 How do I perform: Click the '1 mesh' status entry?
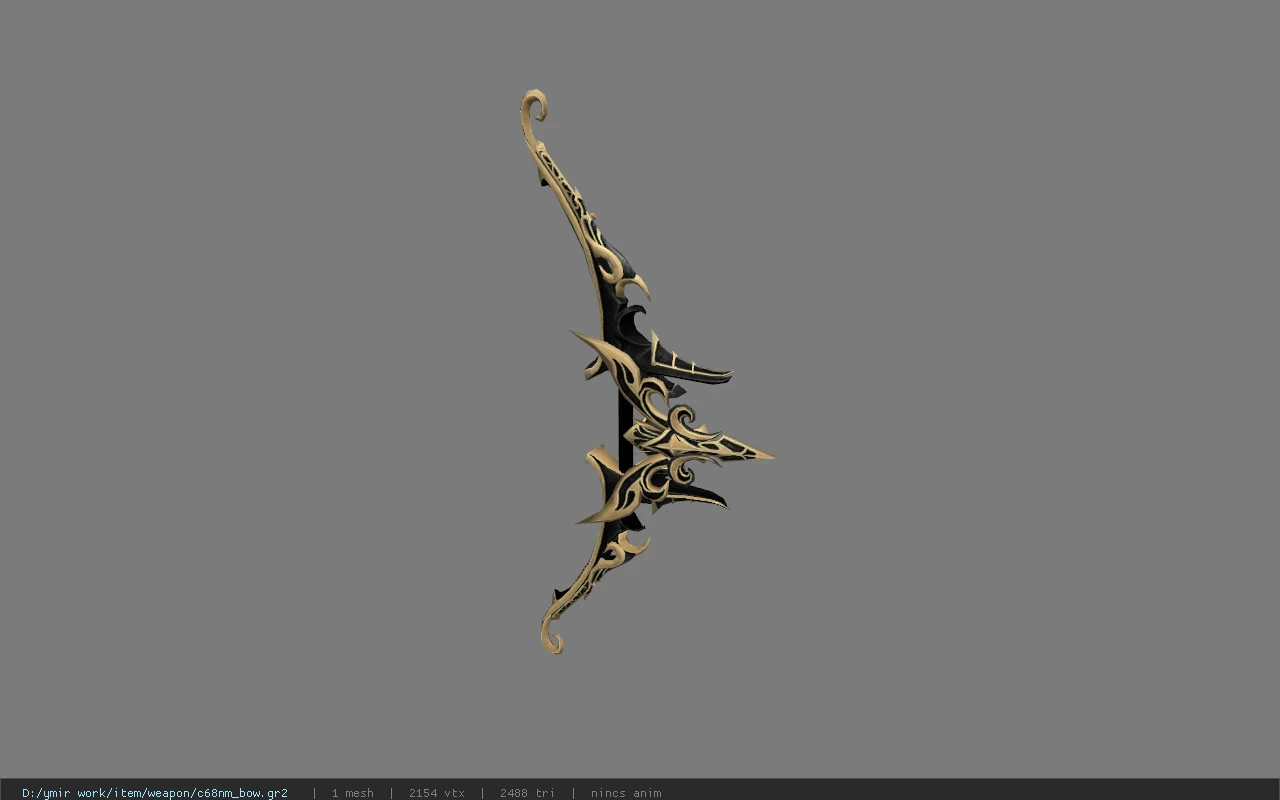pyautogui.click(x=352, y=793)
